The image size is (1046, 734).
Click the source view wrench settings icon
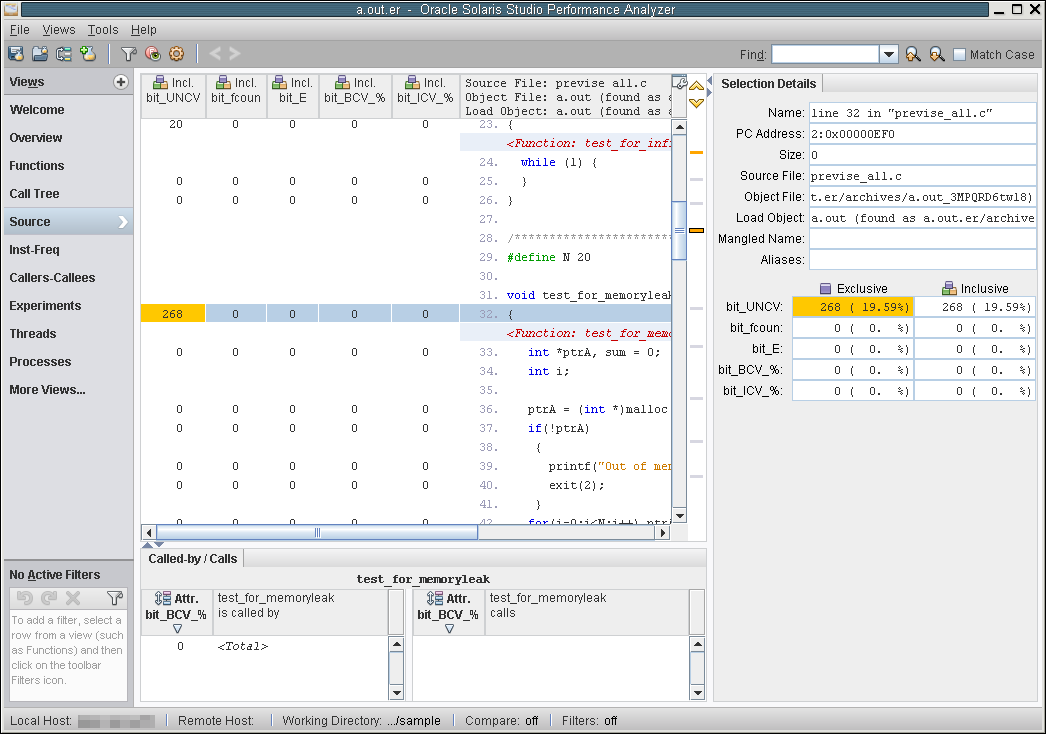pos(679,83)
